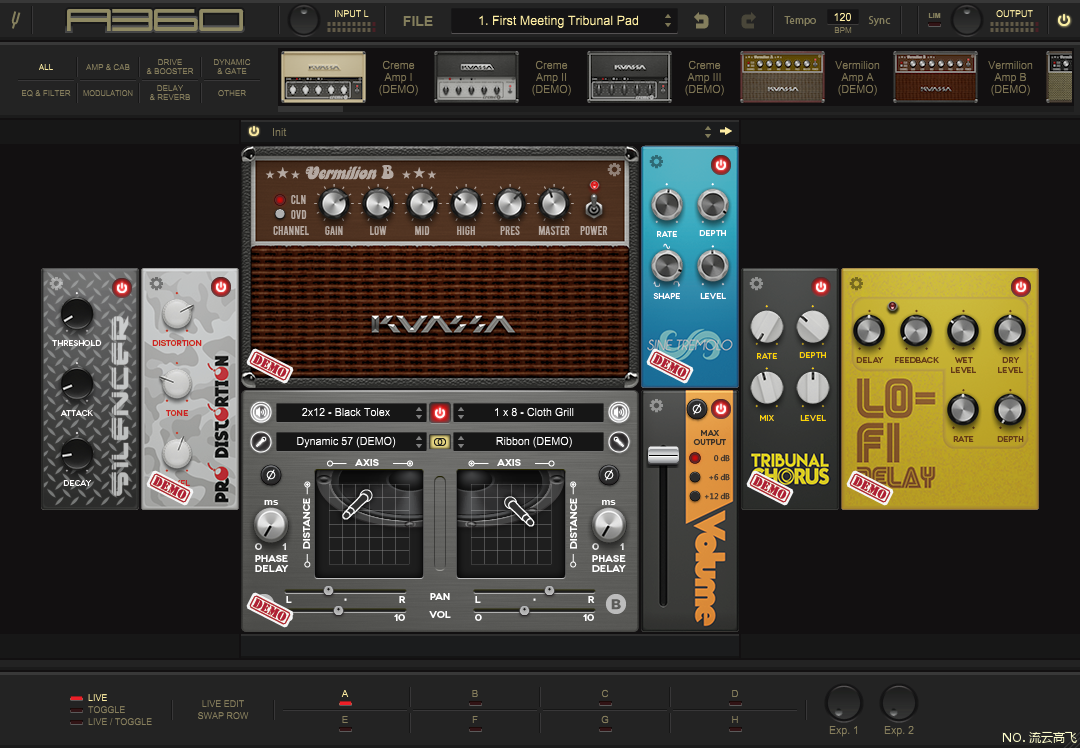Toggle Volume pedal power button
The height and width of the screenshot is (748, 1080).
coord(720,408)
